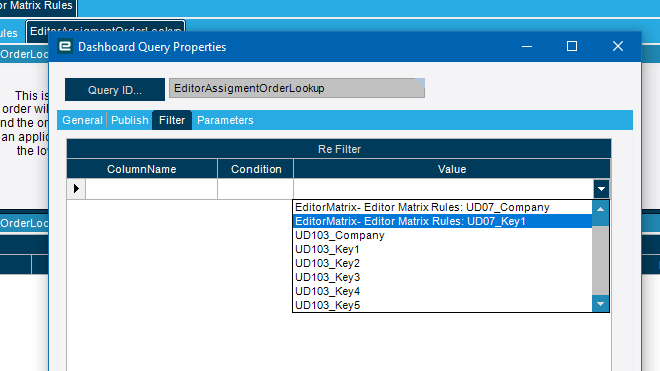Click the Condition column header
This screenshot has height=371, width=660.
(256, 169)
